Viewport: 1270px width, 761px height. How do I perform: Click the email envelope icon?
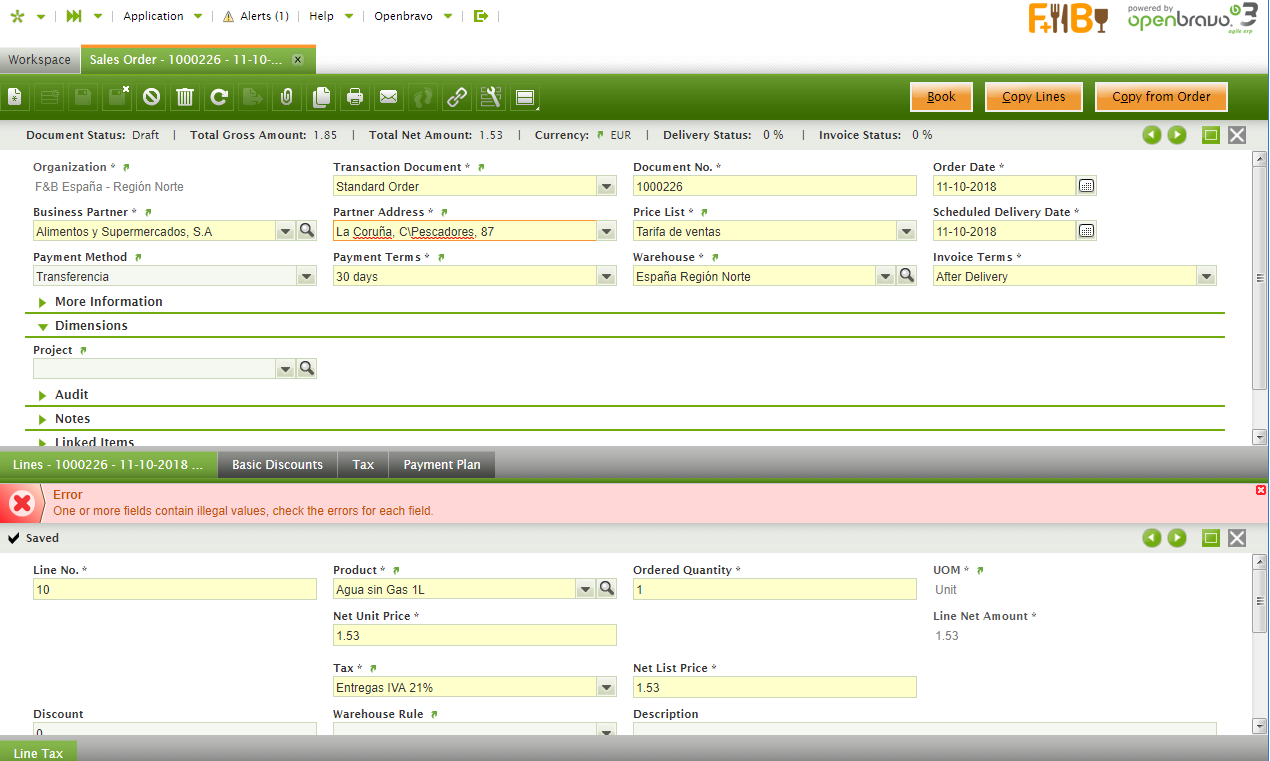(389, 97)
